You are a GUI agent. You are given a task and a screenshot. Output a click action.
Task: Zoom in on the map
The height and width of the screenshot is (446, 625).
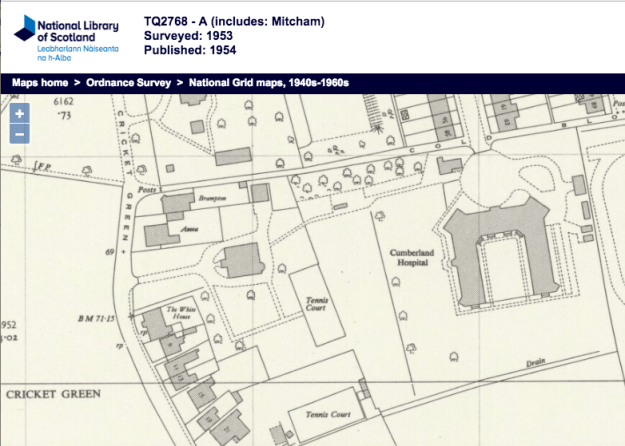click(x=20, y=114)
